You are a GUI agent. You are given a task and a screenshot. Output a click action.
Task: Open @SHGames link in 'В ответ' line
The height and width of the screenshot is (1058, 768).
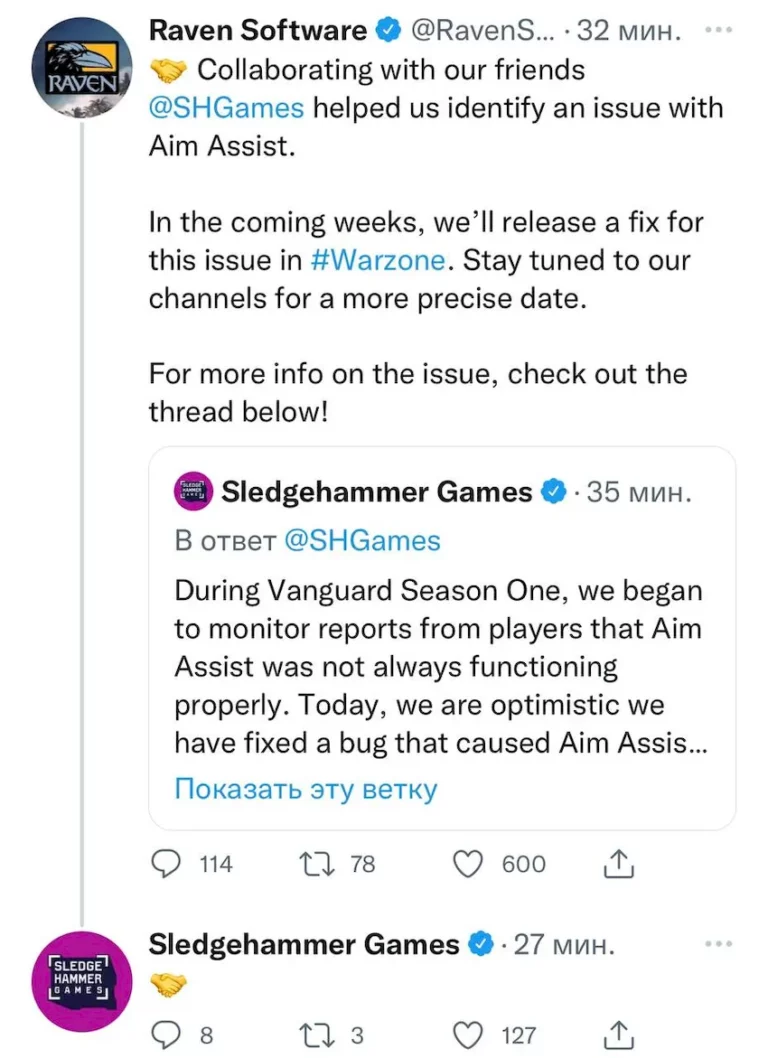click(362, 541)
